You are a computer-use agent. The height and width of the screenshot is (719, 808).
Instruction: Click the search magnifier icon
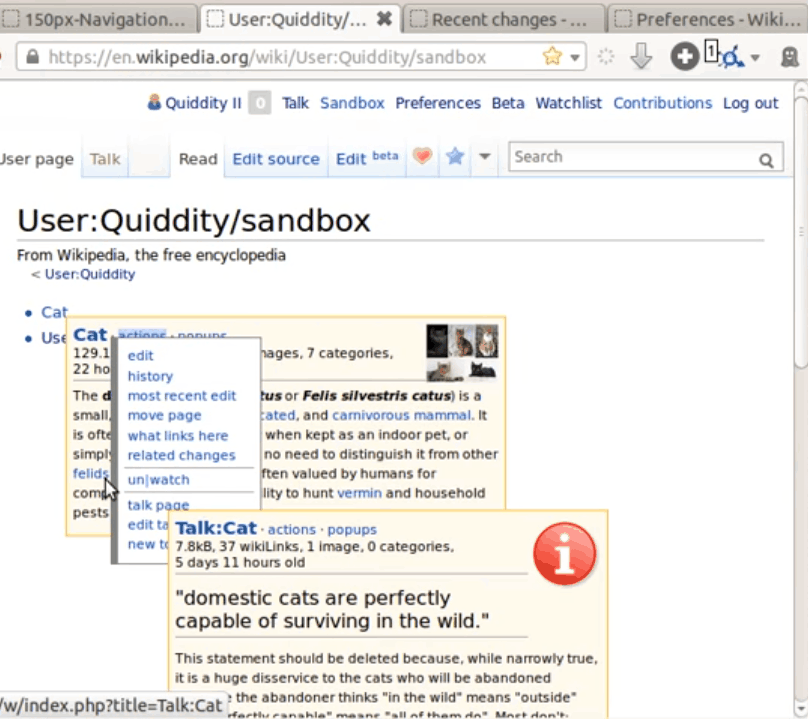click(x=766, y=159)
